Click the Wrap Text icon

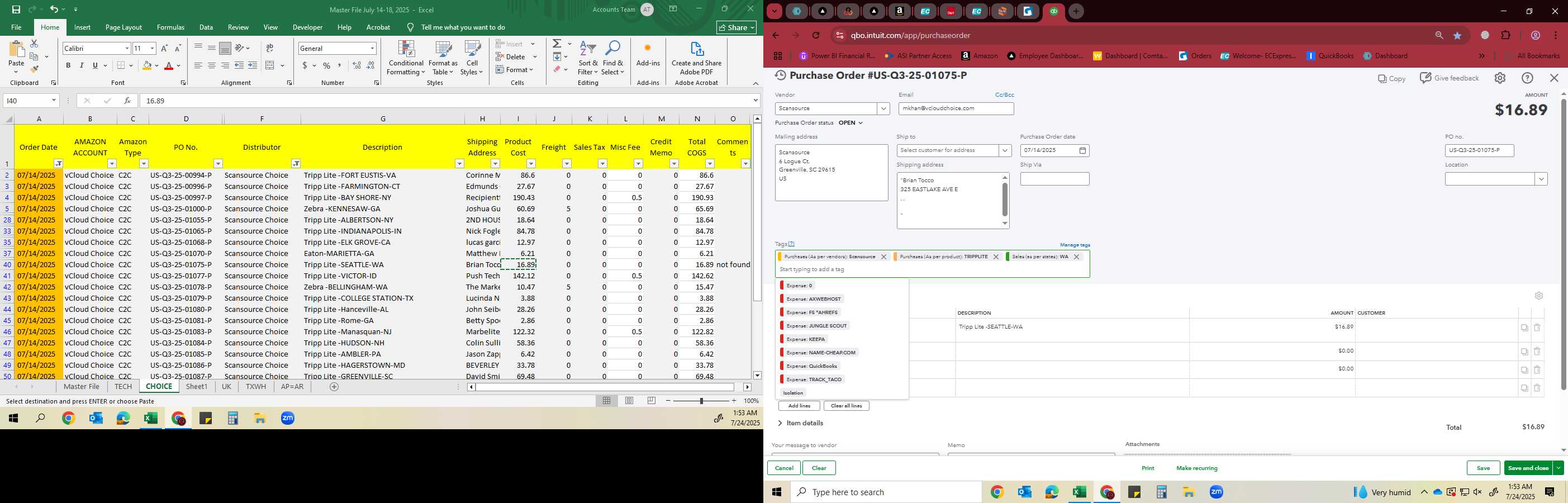pyautogui.click(x=270, y=48)
